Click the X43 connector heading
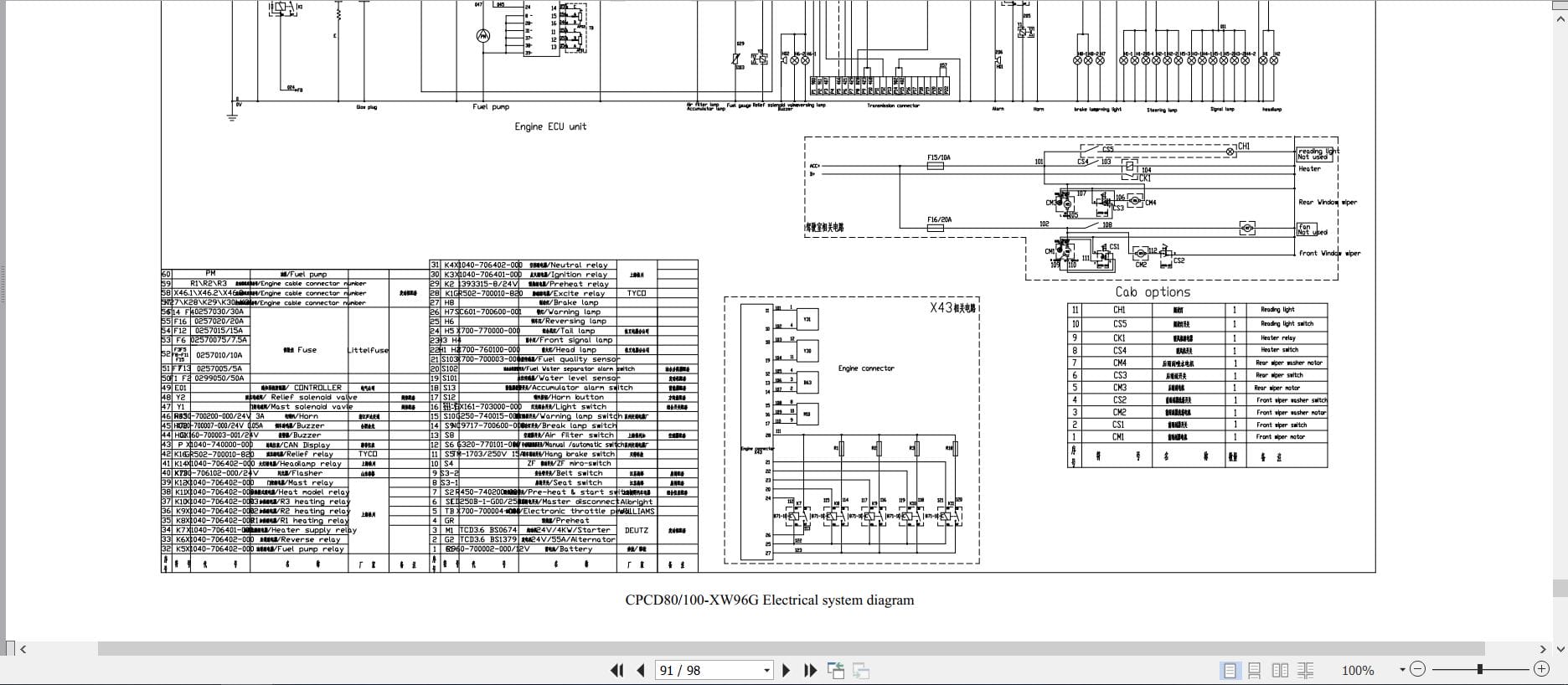Image resolution: width=1568 pixels, height=685 pixels. 952,307
